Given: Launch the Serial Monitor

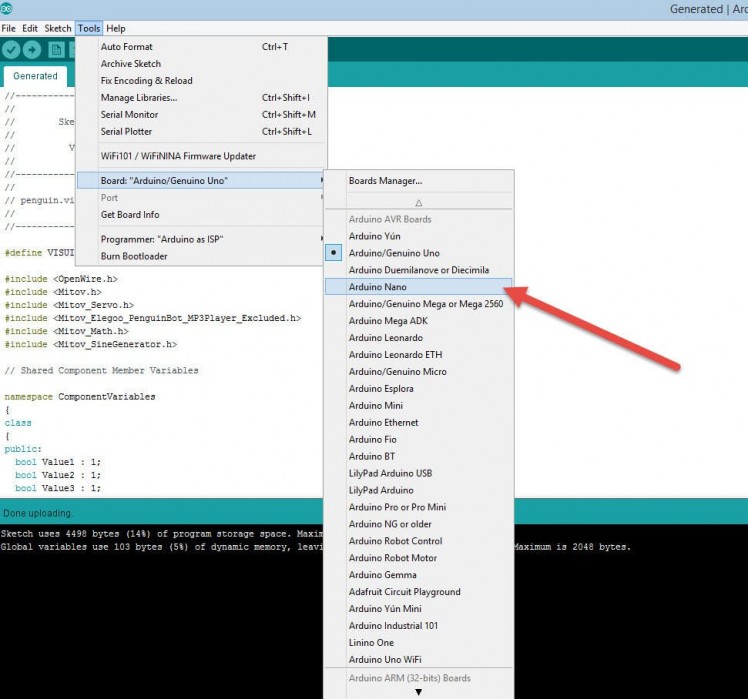Looking at the screenshot, I should coord(129,115).
